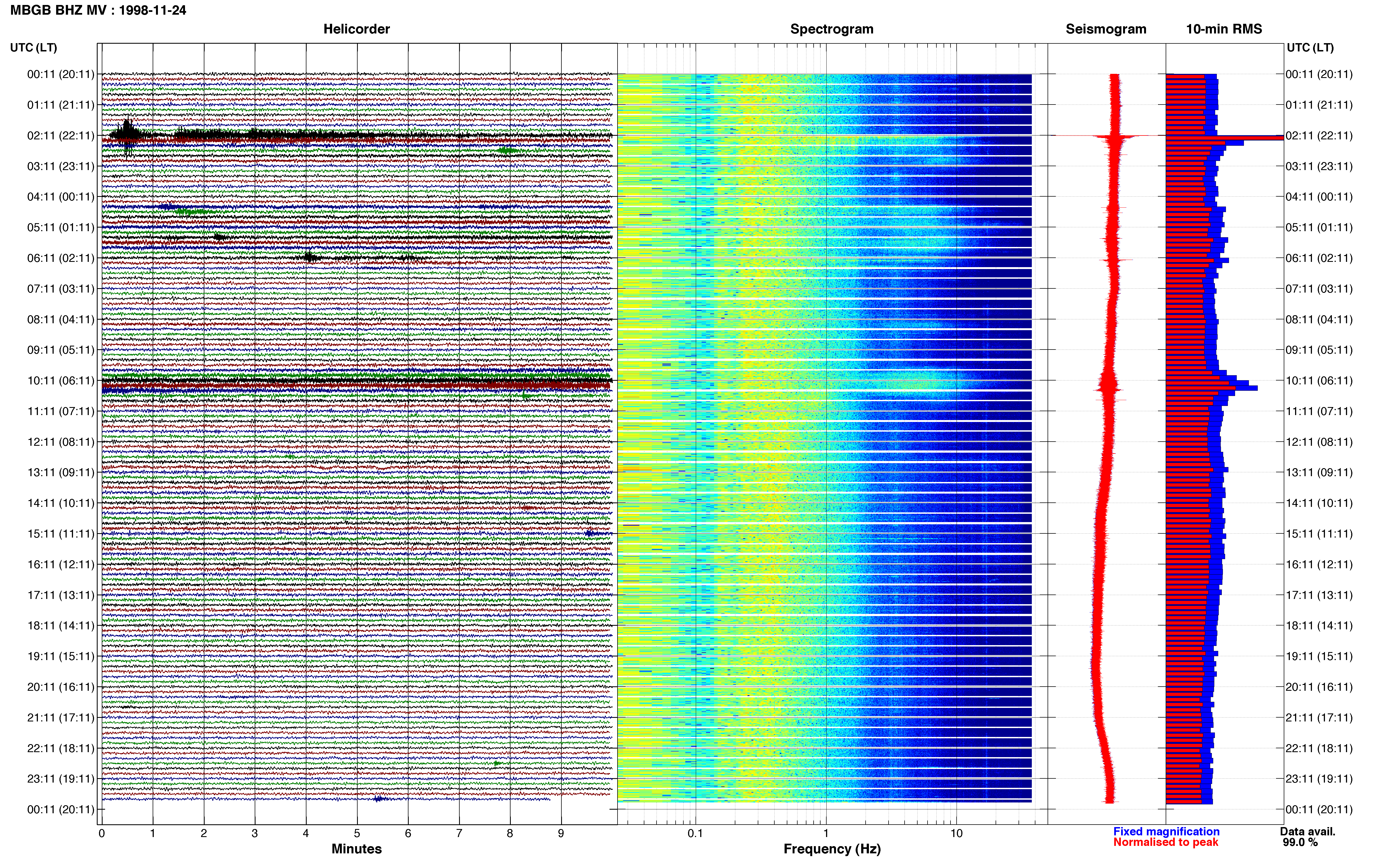Click the '10-min RMS' panel heading
Image resolution: width=1388 pixels, height=868 pixels.
tap(1224, 29)
